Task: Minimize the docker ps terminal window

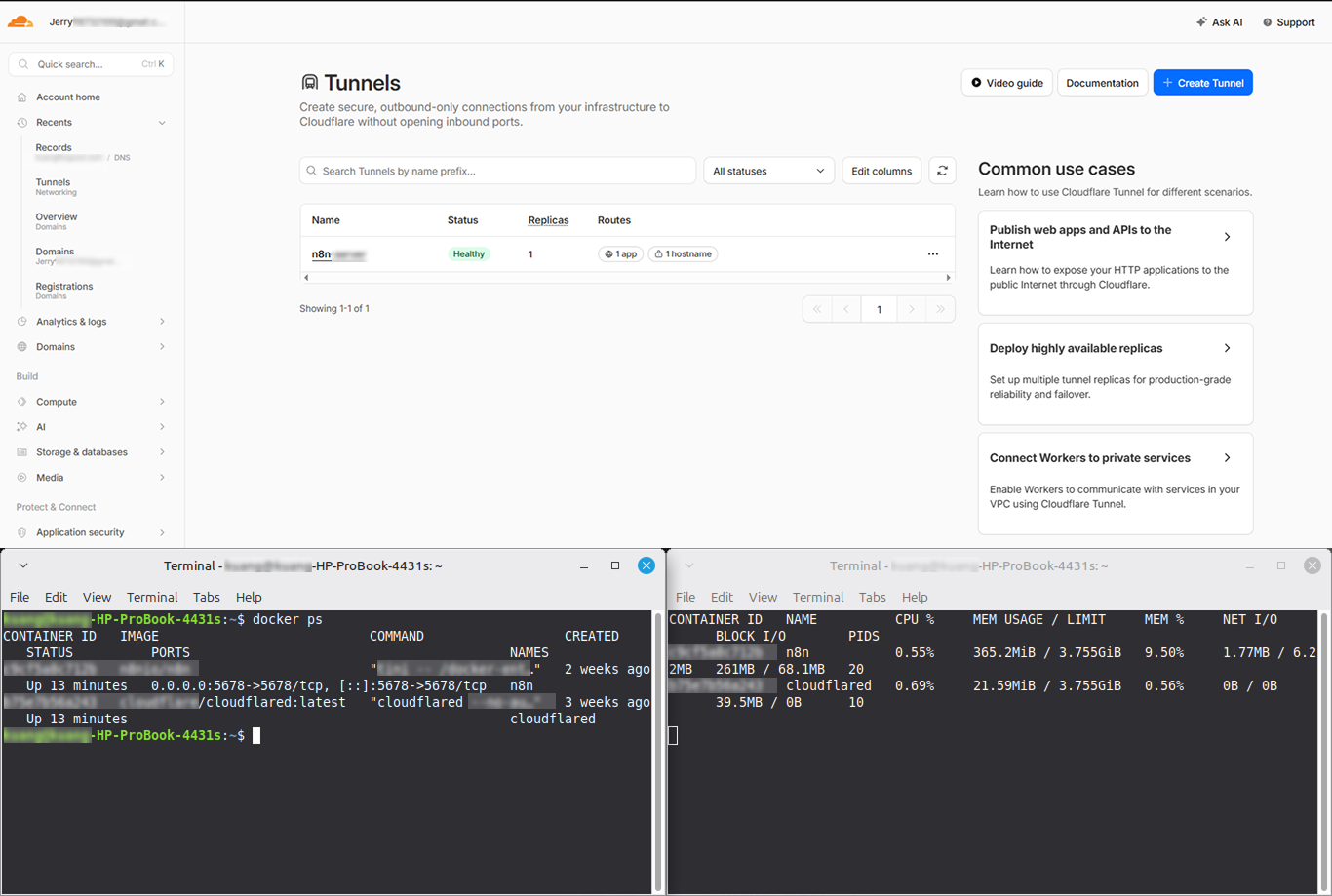Action: (x=584, y=566)
